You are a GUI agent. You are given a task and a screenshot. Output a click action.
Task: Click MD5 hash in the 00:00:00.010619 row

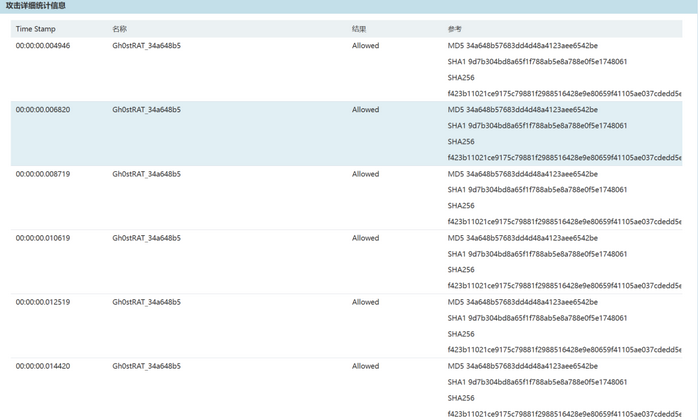tap(522, 238)
